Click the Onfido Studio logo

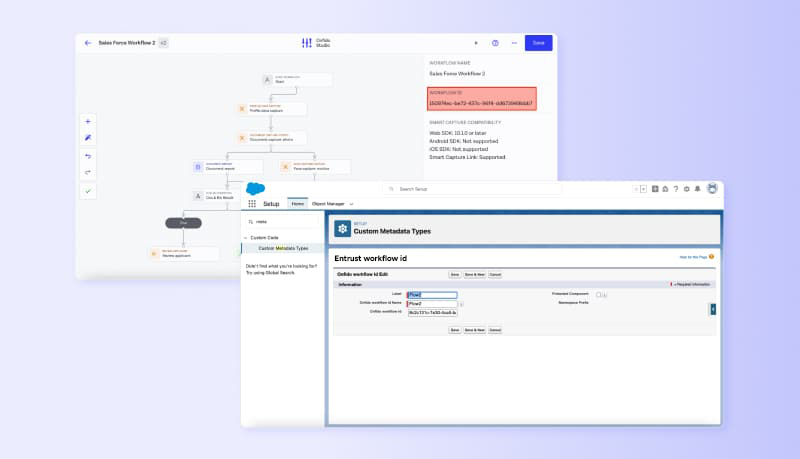(x=316, y=43)
